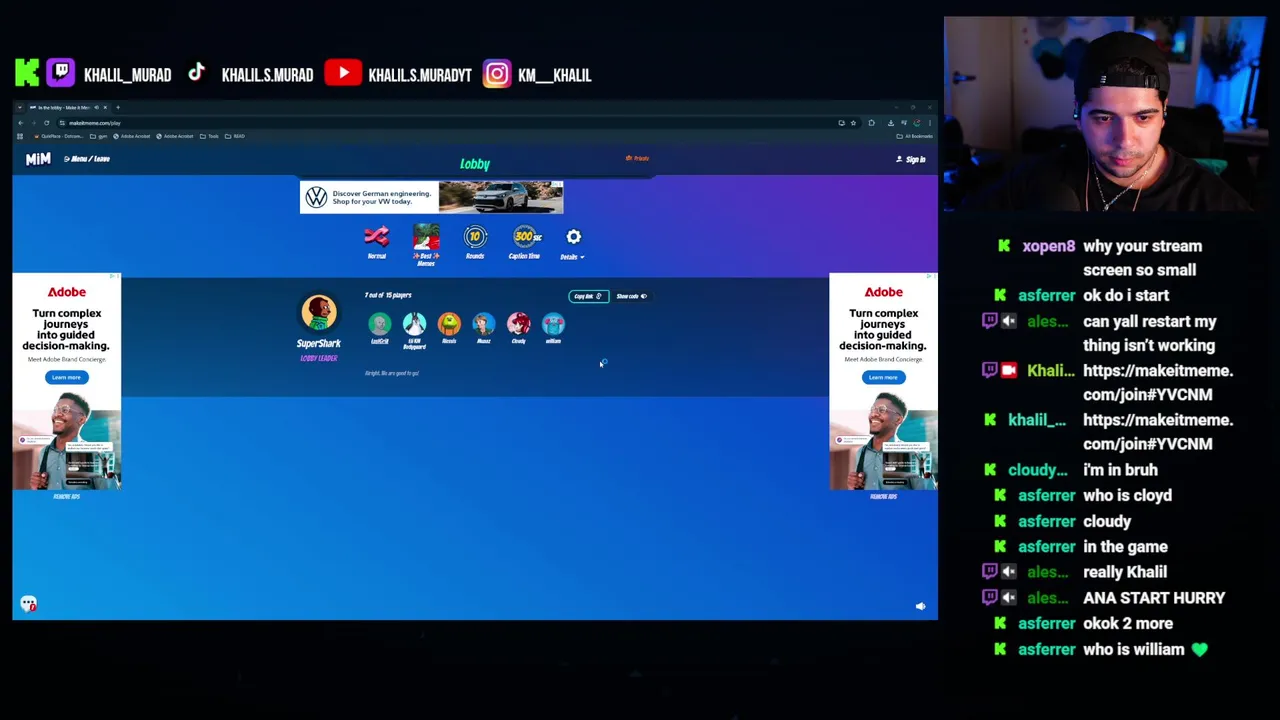The image size is (1280, 720).
Task: Open the gear settings icon
Action: (x=573, y=237)
